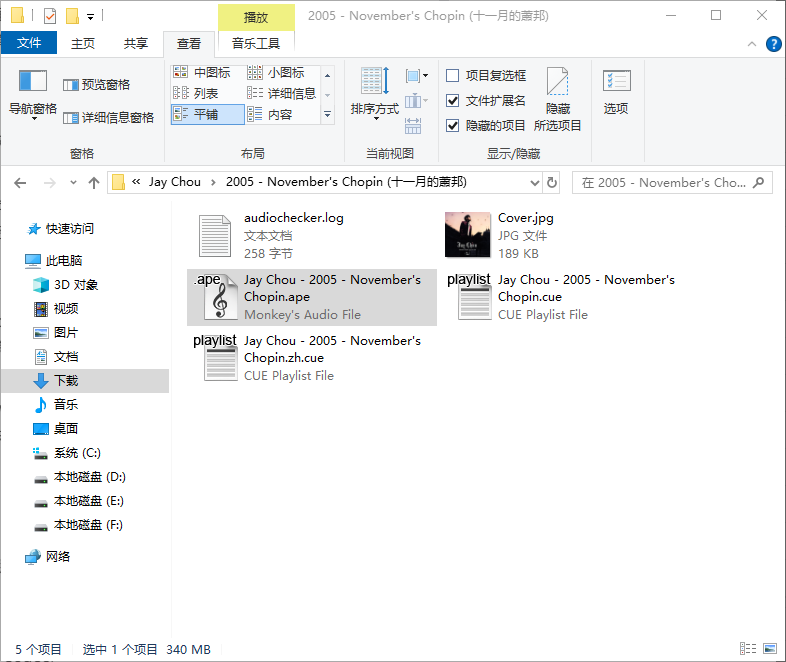786x662 pixels.
Task: Select Quick access in the sidebar
Action: tap(60, 229)
